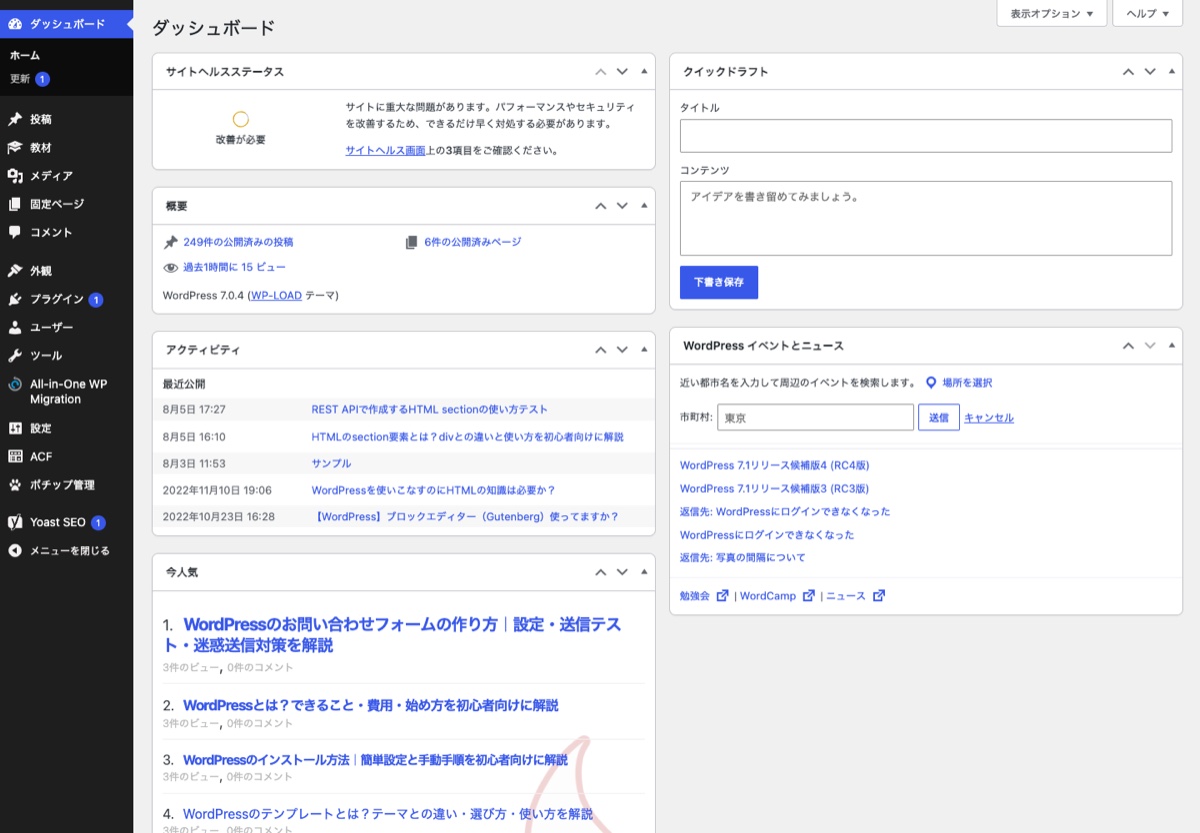Viewport: 1200px width, 833px height.
Task: Collapse the WordPress イベントとニュース panel
Action: coord(1172,345)
